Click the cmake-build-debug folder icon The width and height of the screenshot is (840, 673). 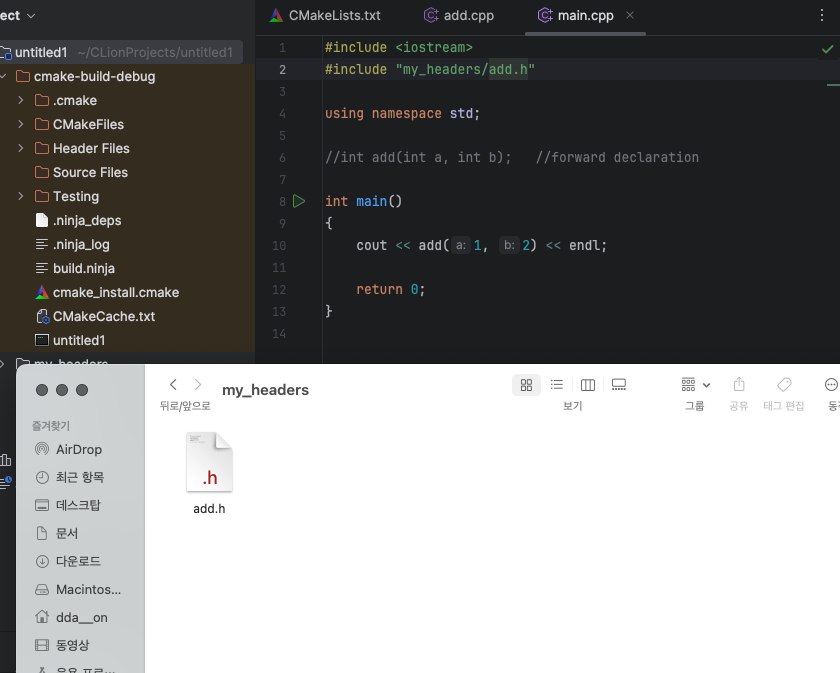[x=23, y=77]
